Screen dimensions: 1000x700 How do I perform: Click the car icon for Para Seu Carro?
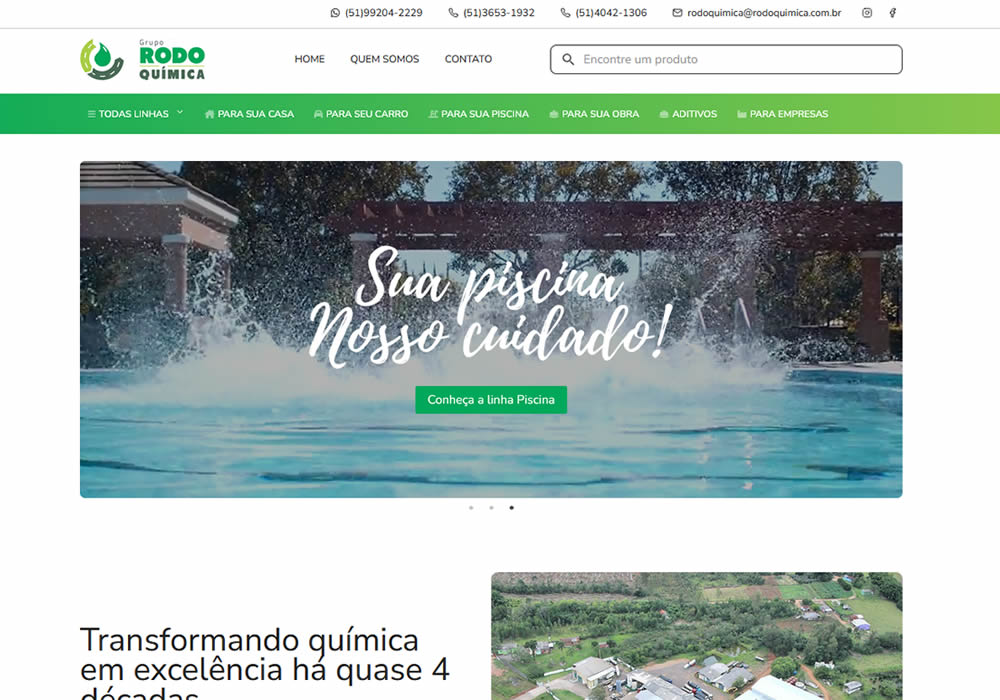coord(318,114)
